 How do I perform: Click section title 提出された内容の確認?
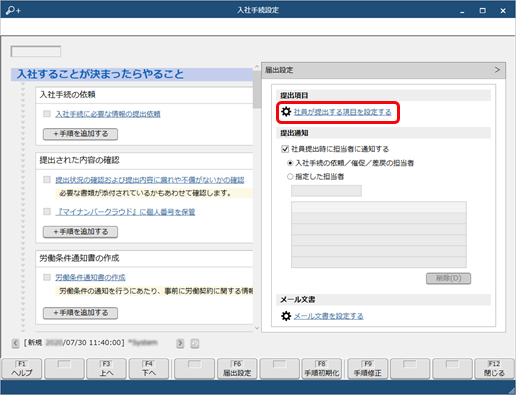click(x=79, y=160)
